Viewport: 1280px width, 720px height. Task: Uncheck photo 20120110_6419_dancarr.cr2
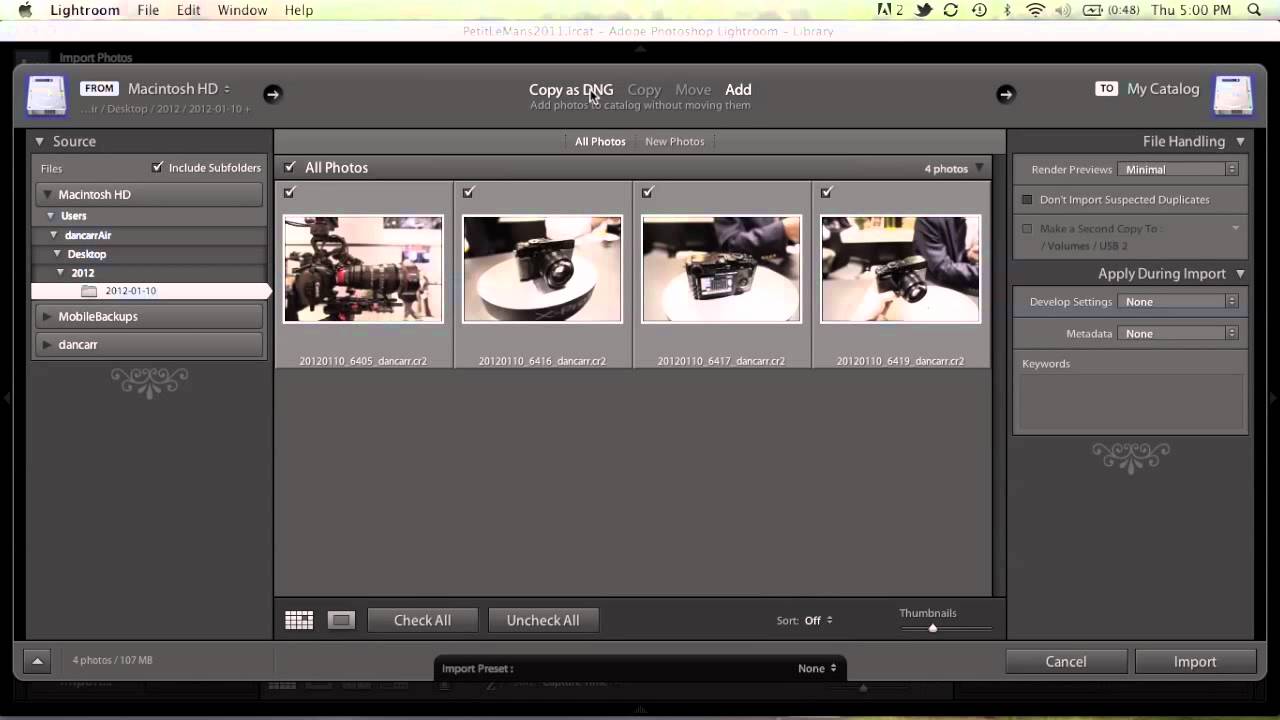pyautogui.click(x=826, y=192)
